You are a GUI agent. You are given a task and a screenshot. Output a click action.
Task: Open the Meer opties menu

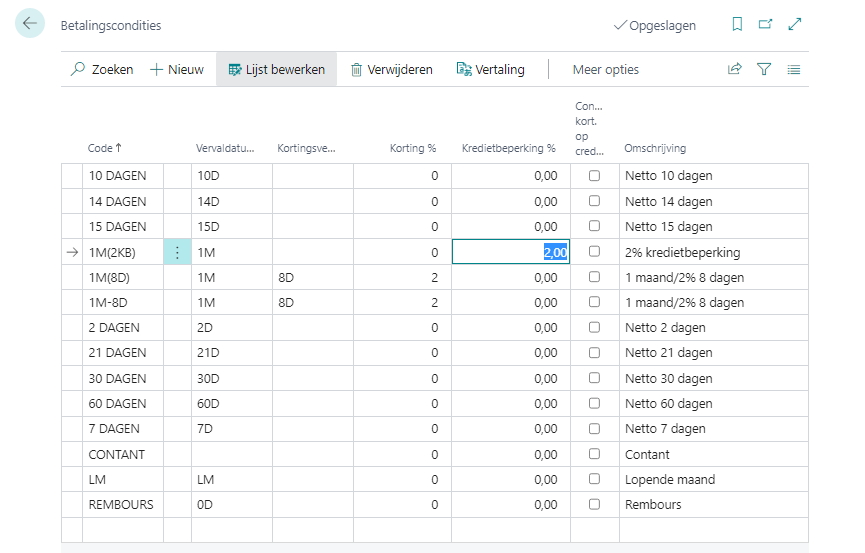tap(605, 69)
